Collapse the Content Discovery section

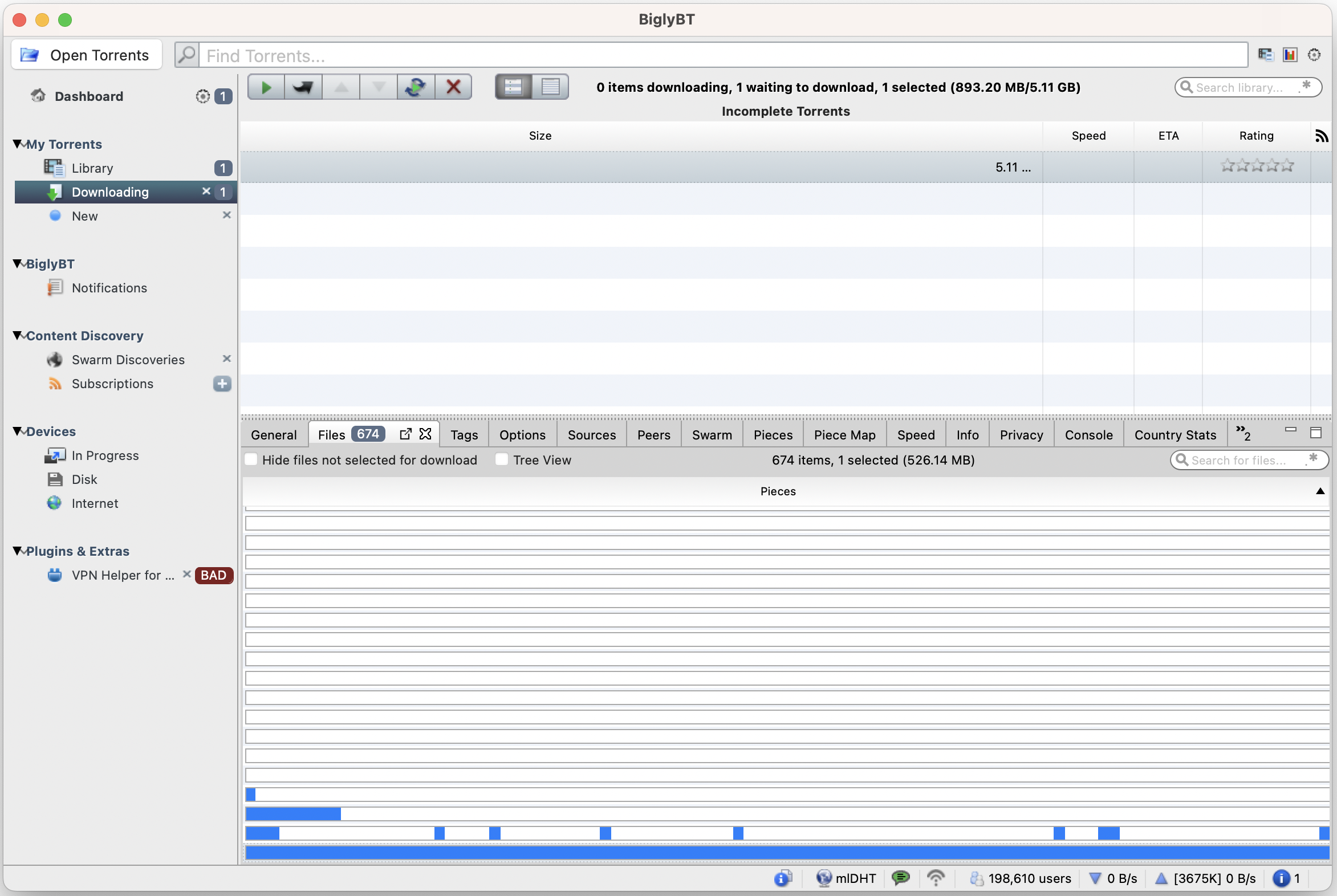pos(17,335)
